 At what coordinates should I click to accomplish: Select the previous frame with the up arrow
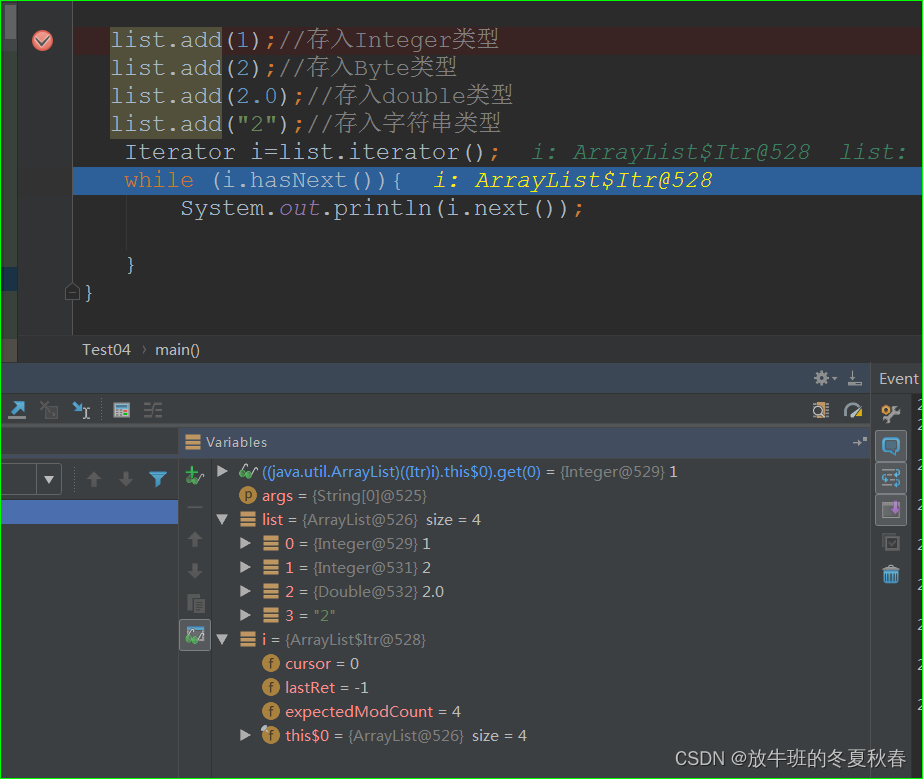pos(94,479)
